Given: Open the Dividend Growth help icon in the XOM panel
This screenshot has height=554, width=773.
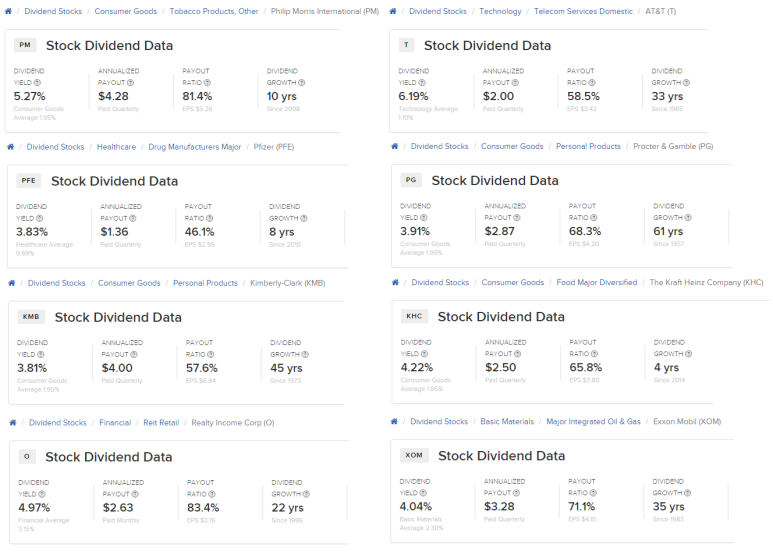Looking at the screenshot, I should point(687,493).
